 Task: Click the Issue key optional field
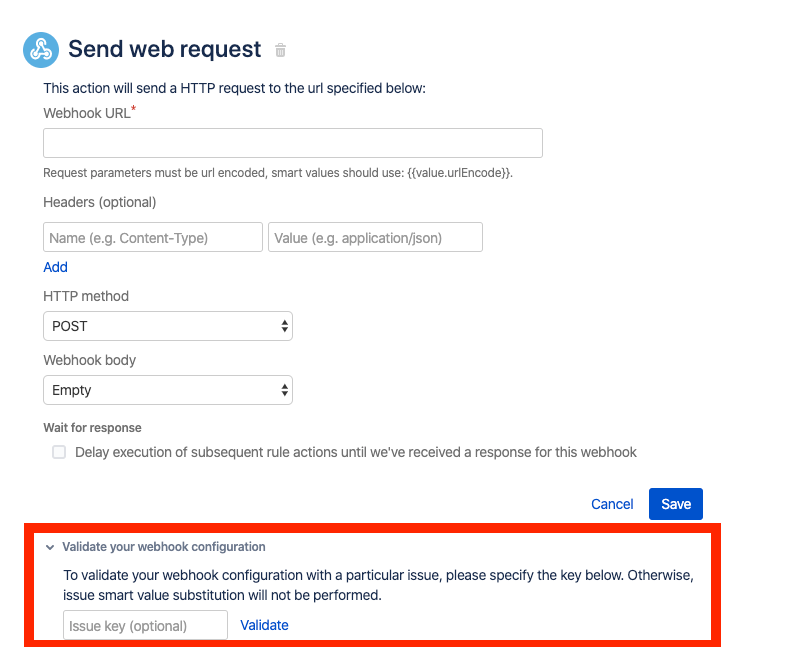145,625
